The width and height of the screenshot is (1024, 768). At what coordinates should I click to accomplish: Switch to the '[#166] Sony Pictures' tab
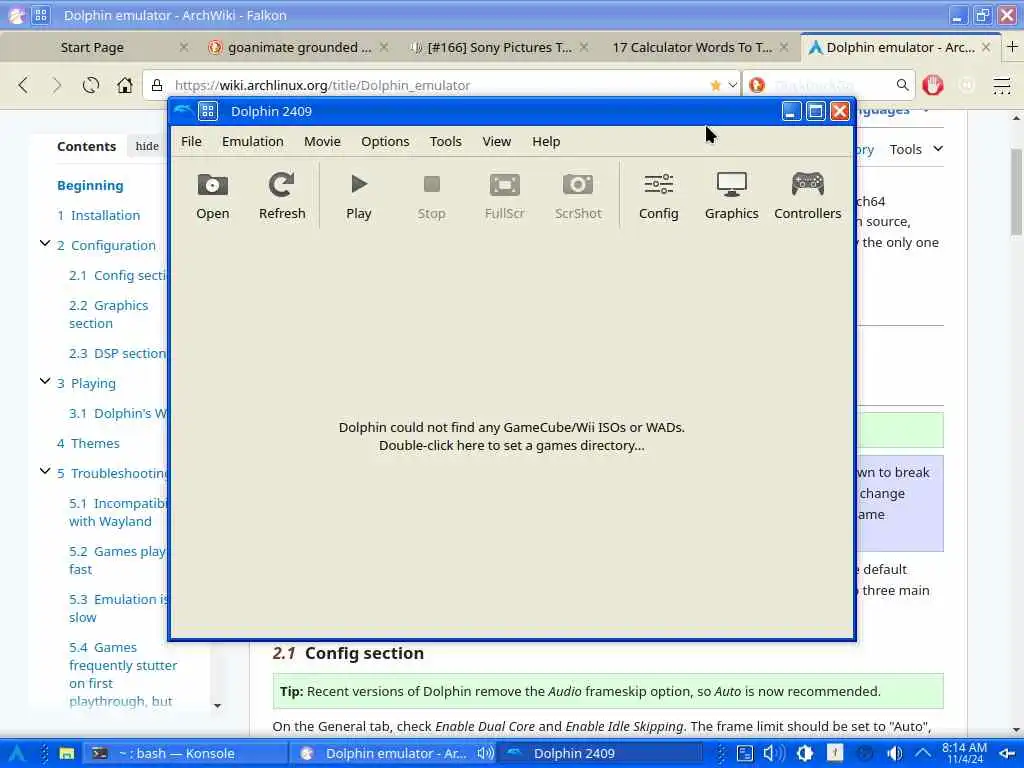pos(498,47)
